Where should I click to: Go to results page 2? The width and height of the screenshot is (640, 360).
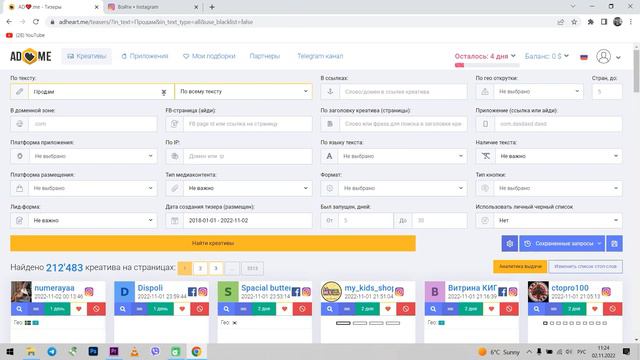tap(200, 268)
